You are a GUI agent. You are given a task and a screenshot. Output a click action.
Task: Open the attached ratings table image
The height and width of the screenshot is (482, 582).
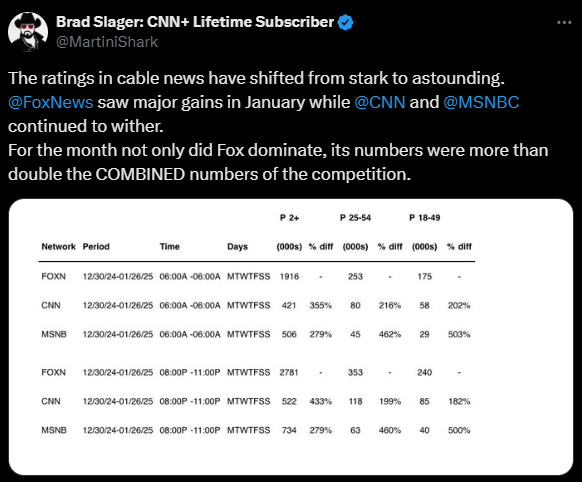point(291,337)
